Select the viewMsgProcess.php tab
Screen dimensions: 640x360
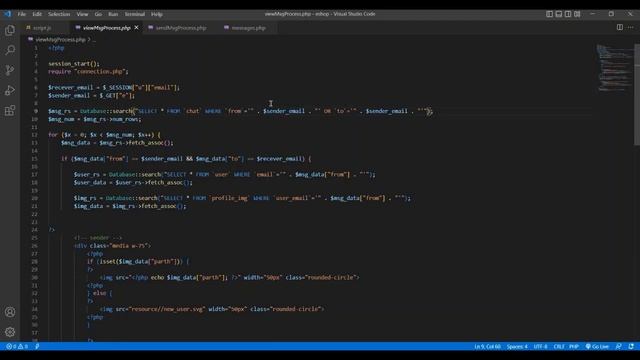(107, 28)
